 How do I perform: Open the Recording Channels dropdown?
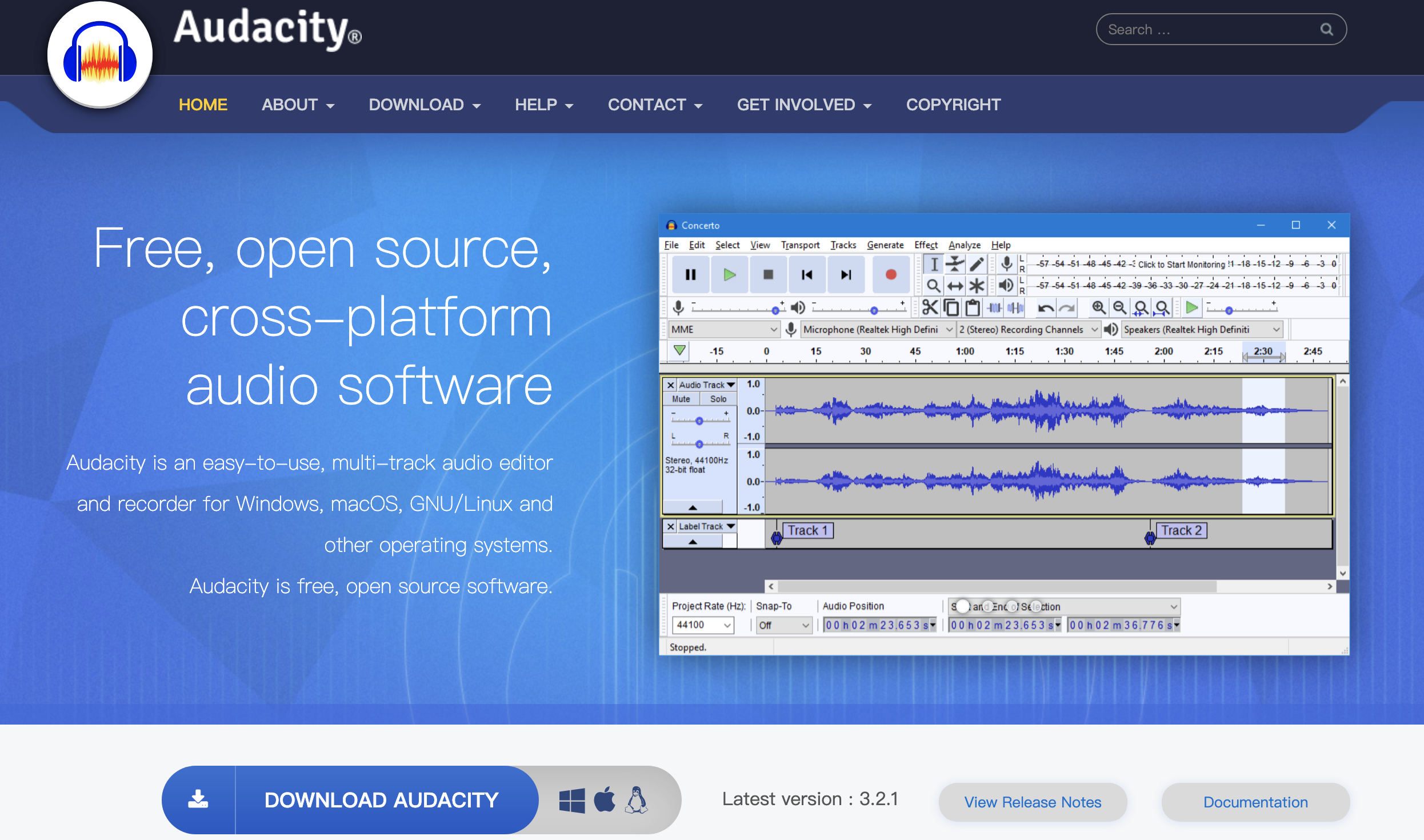tap(1028, 330)
